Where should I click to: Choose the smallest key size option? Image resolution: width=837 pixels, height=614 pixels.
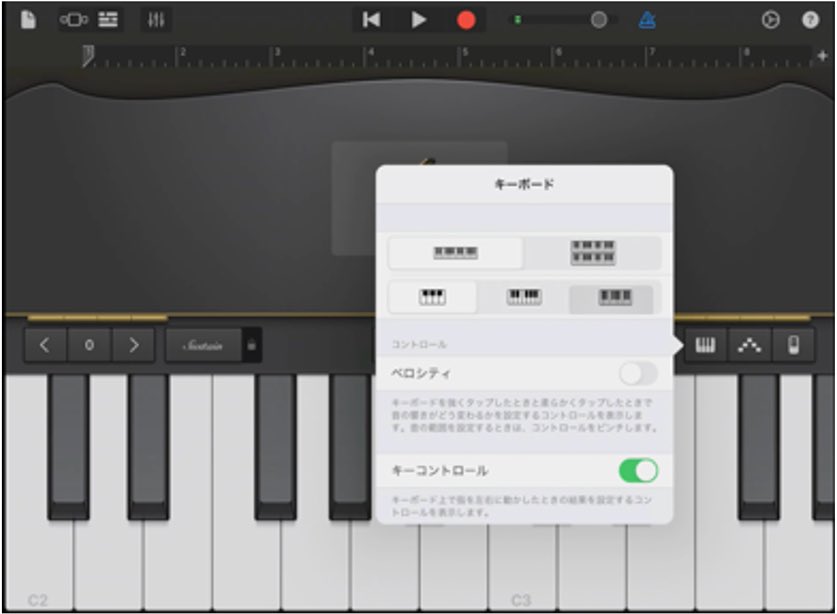click(x=614, y=297)
